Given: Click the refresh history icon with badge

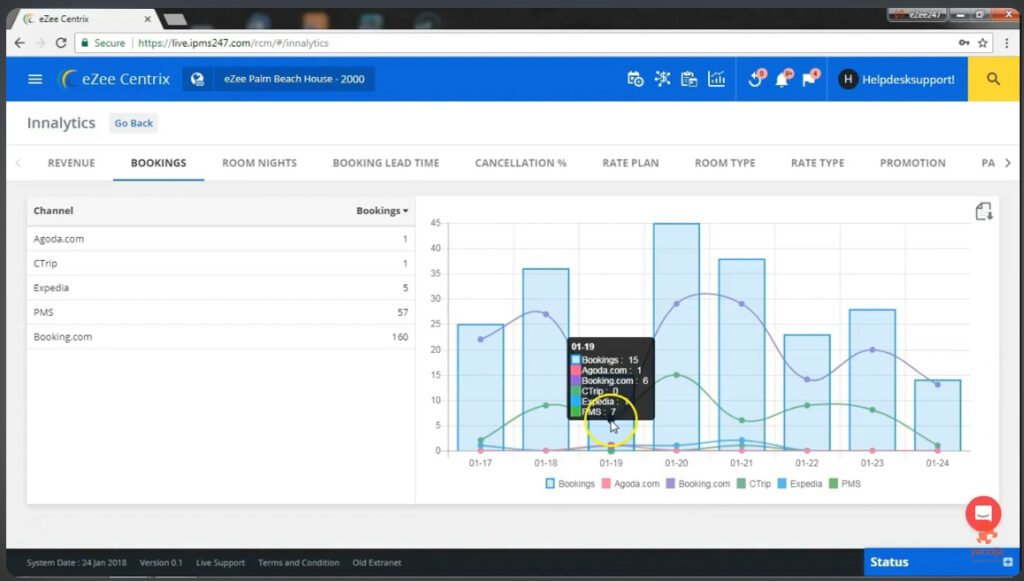Looking at the screenshot, I should click(x=756, y=78).
